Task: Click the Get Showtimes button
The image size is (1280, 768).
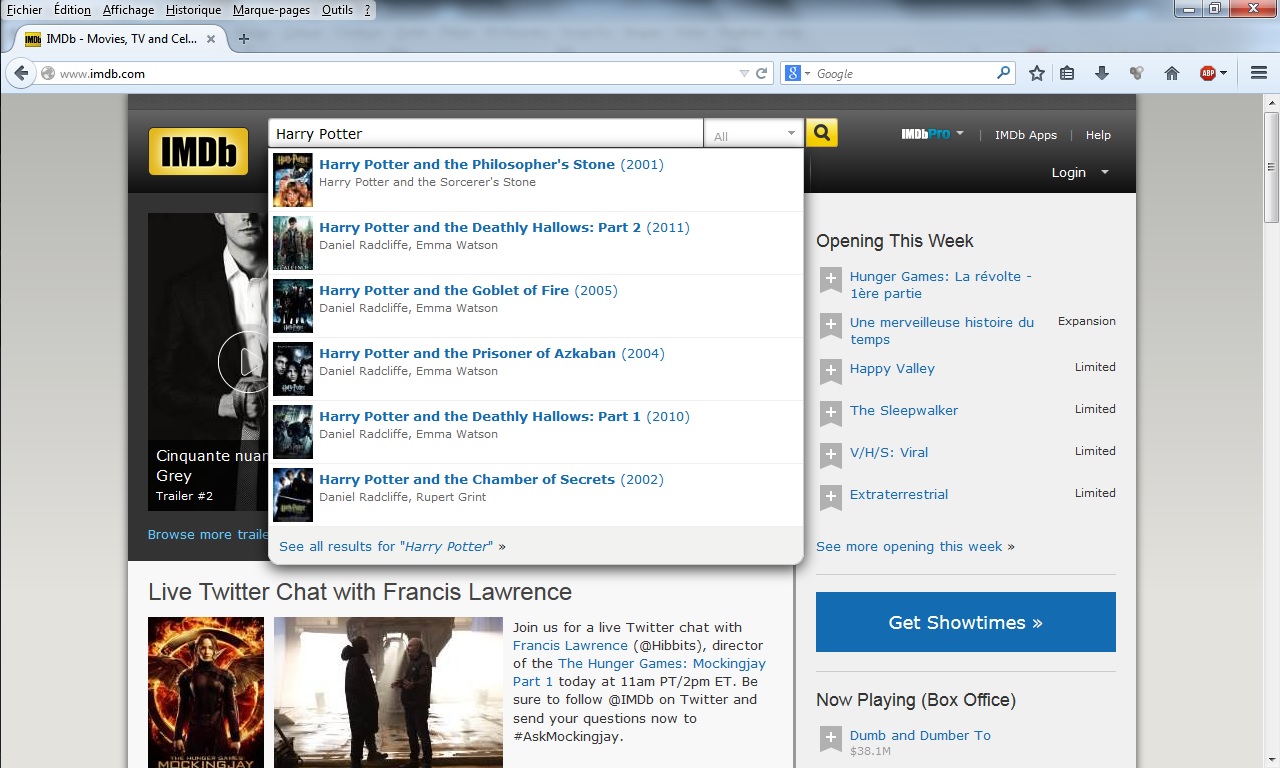Action: point(966,622)
